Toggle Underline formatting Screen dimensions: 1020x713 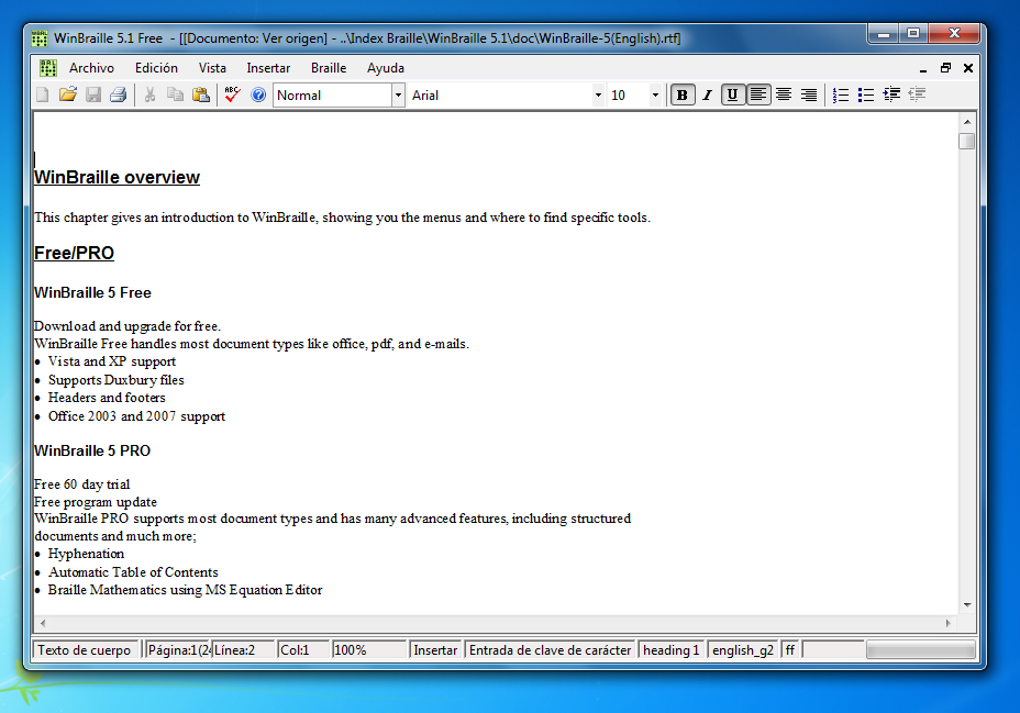732,95
